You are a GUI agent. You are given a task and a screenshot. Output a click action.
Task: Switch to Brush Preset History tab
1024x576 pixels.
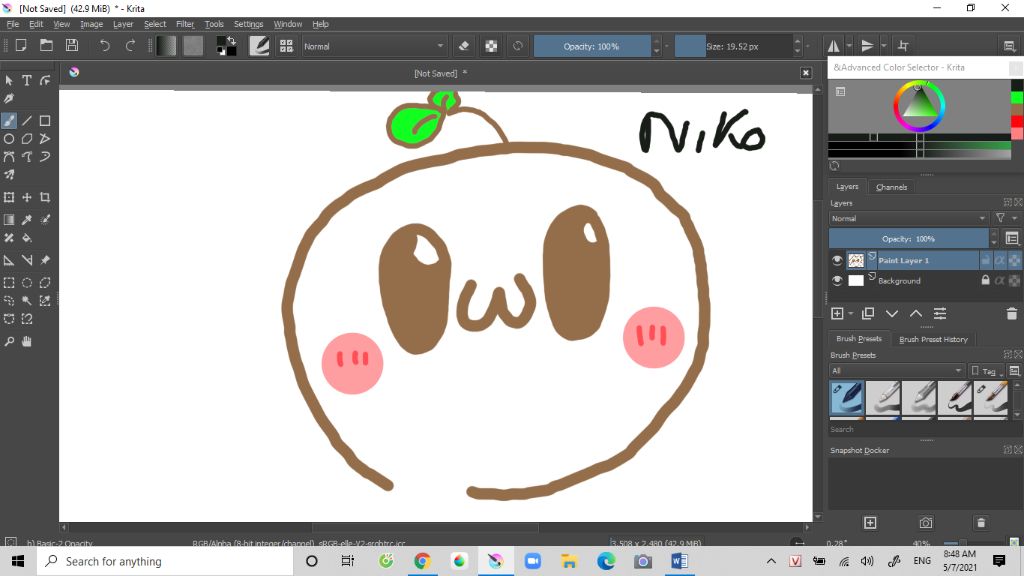pos(933,339)
